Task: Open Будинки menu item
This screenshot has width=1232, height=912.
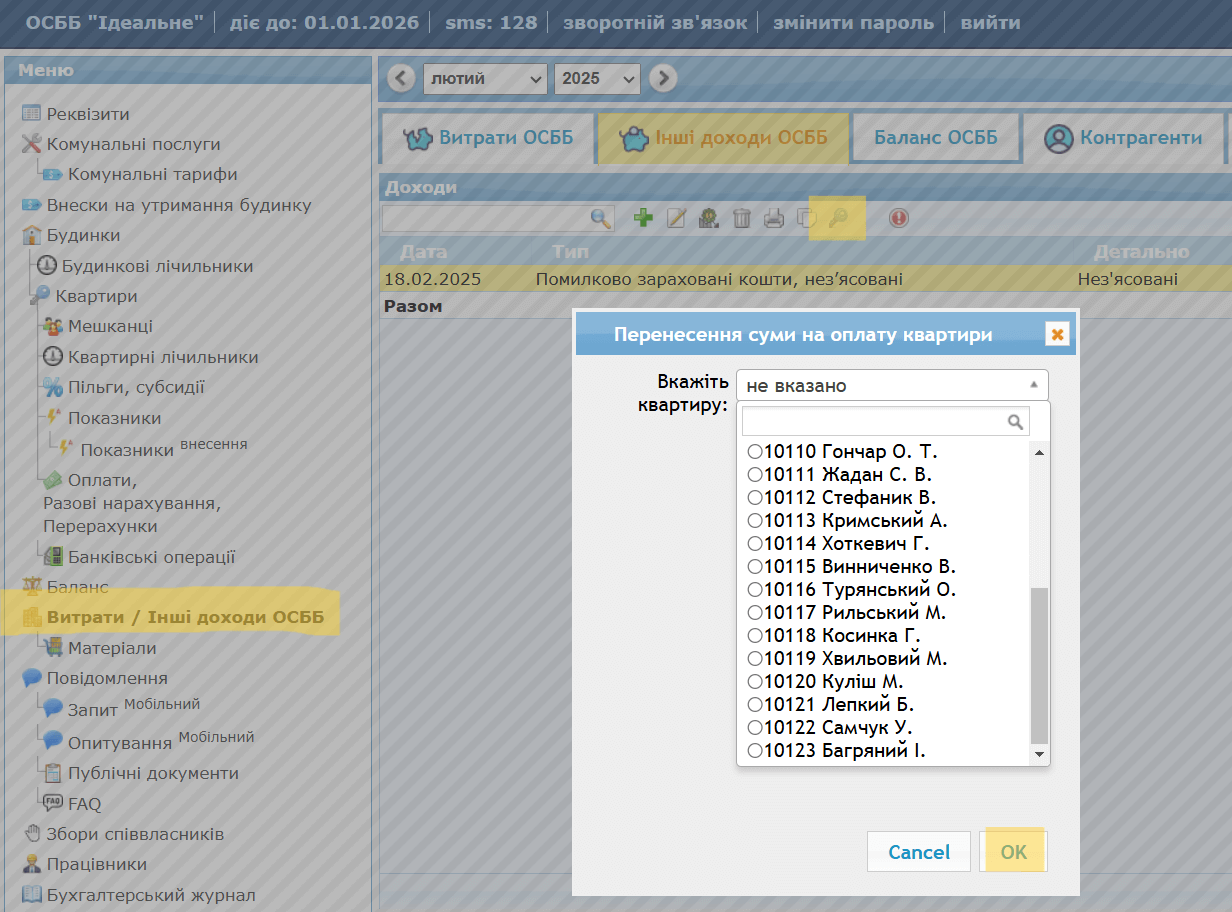Action: coord(83,235)
